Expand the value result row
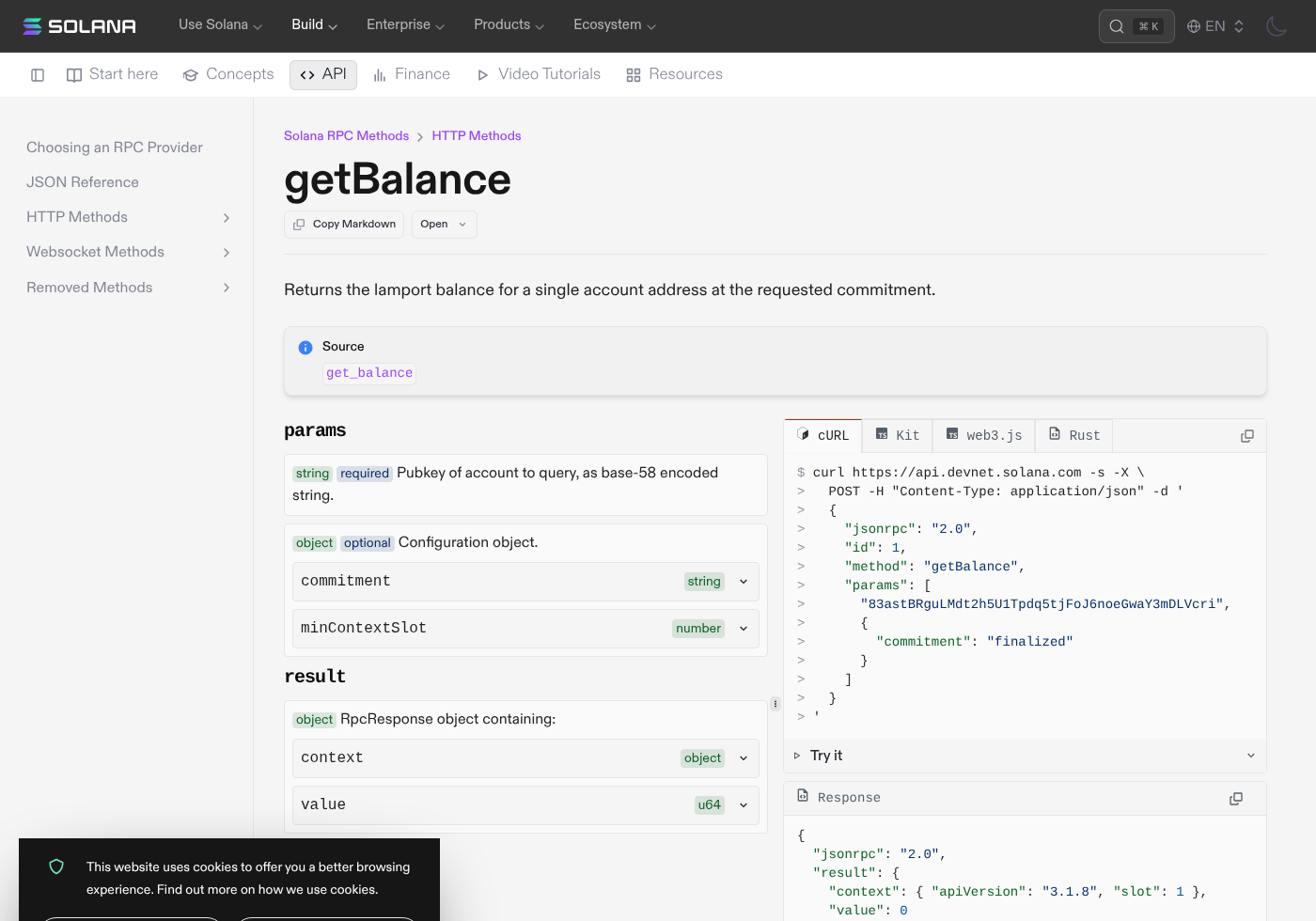 click(525, 805)
